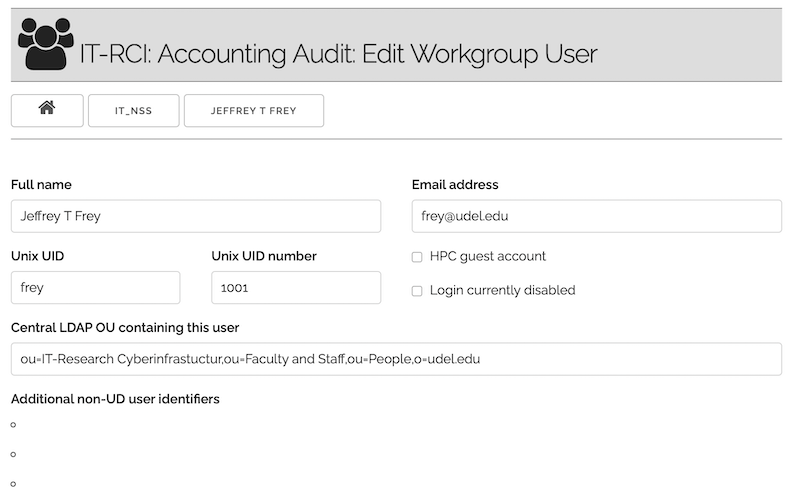Open the IT_NSS breadcrumb
This screenshot has width=800, height=502.
133,111
